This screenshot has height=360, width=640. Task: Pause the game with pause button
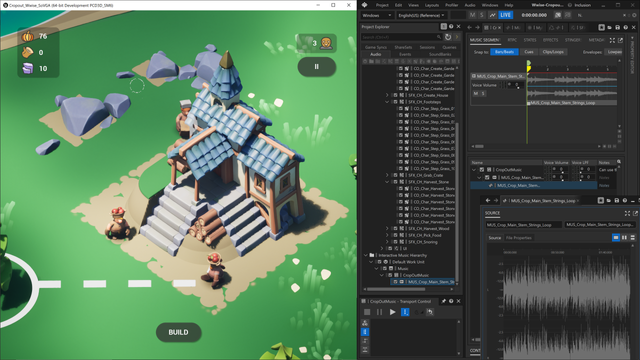click(316, 67)
